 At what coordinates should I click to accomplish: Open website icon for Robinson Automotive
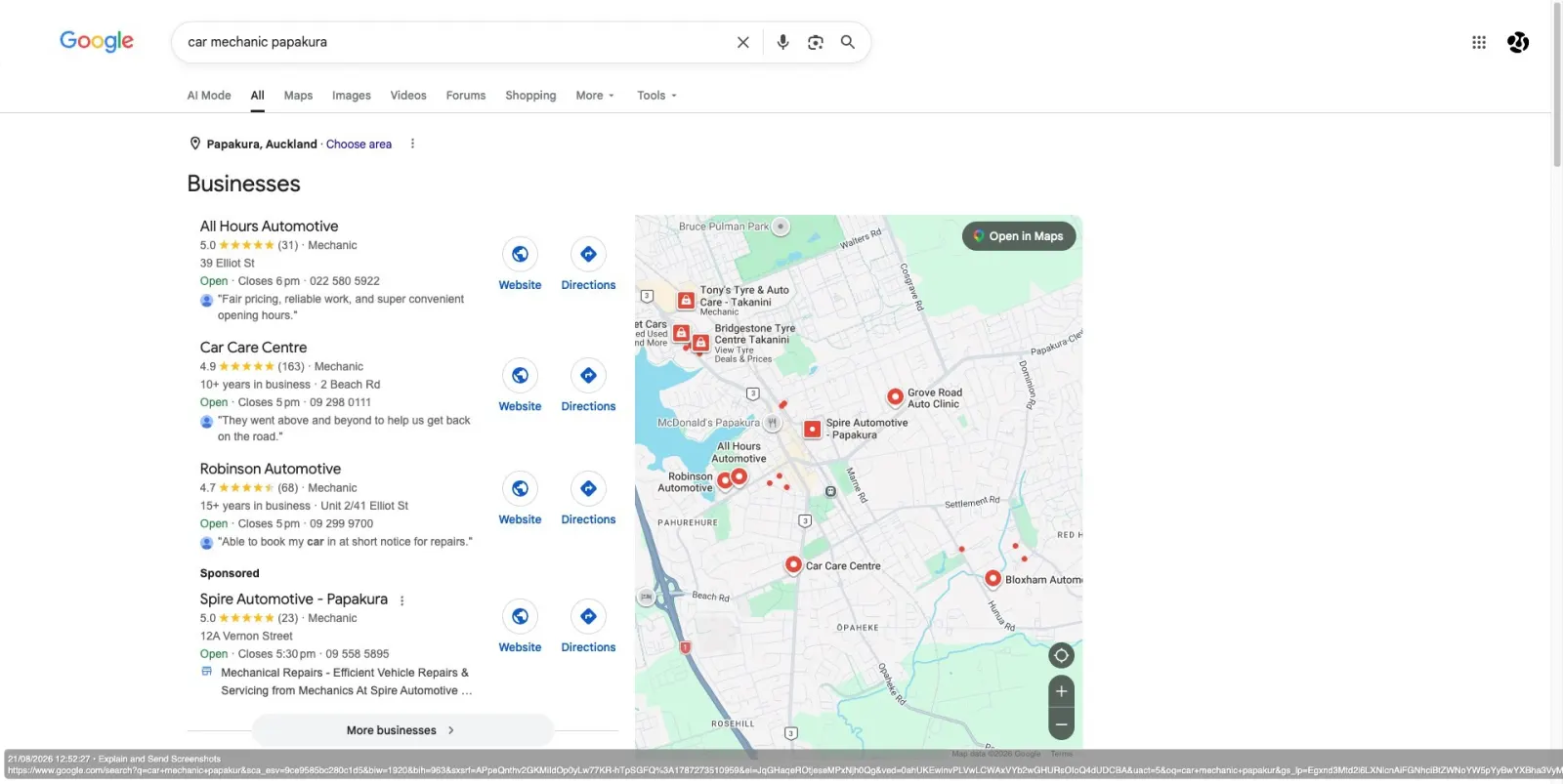coord(520,488)
